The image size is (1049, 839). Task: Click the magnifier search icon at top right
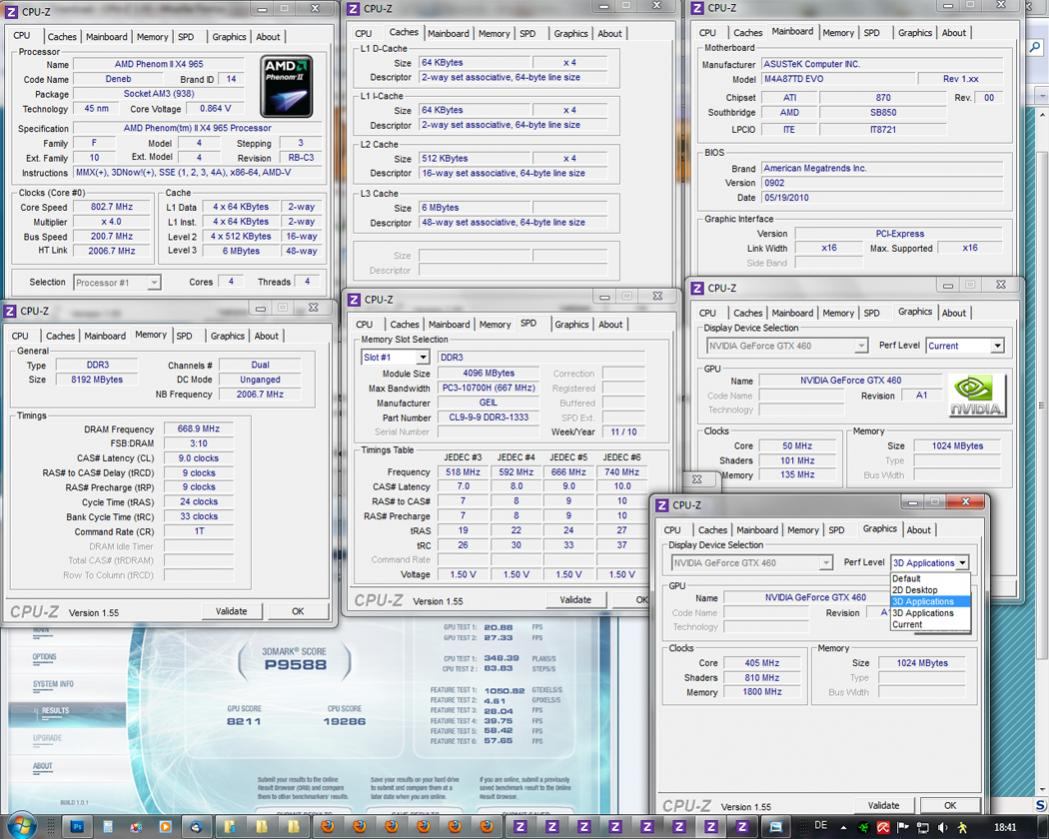tap(1035, 48)
